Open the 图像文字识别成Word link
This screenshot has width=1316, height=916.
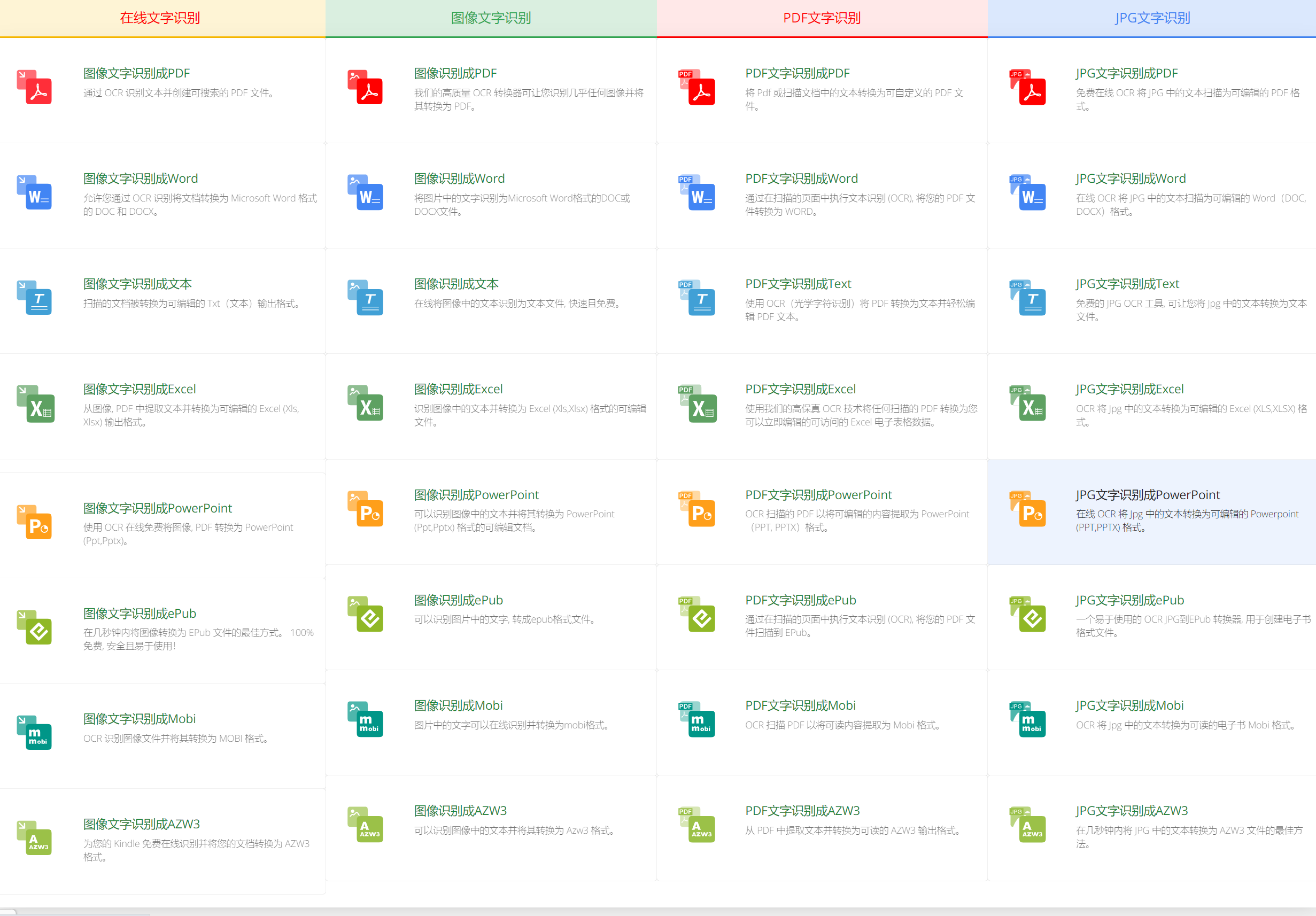(141, 178)
